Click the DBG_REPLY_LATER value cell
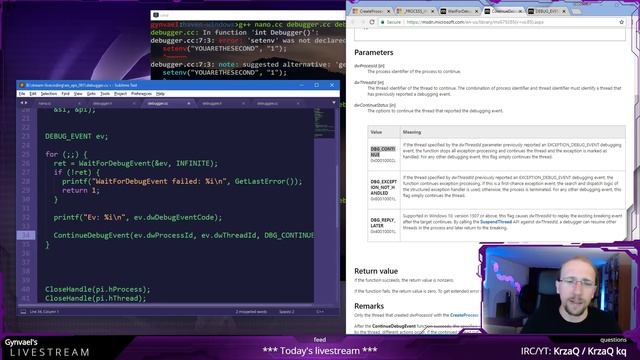 pos(384,225)
